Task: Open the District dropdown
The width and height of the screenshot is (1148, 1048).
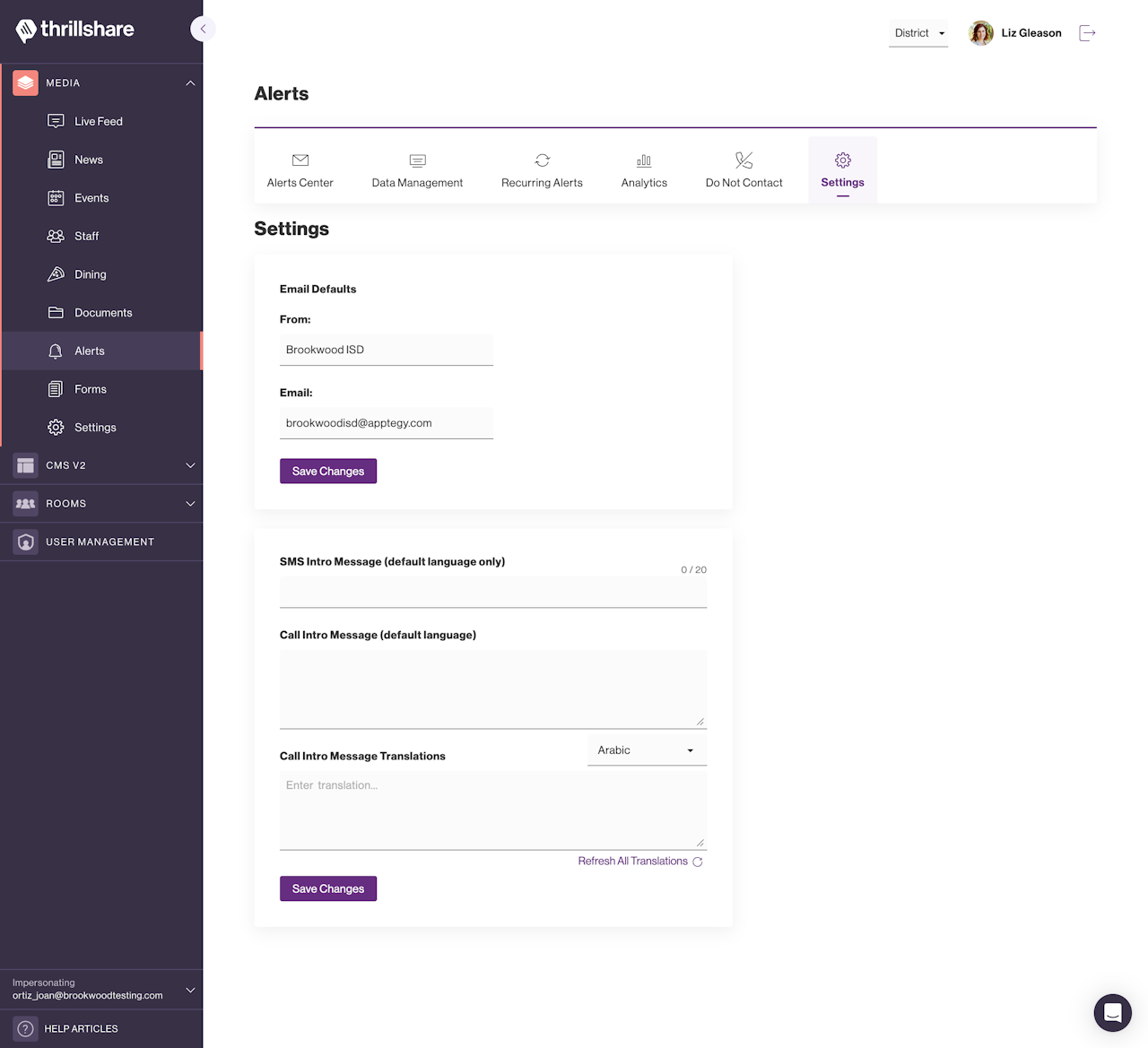Action: (918, 33)
